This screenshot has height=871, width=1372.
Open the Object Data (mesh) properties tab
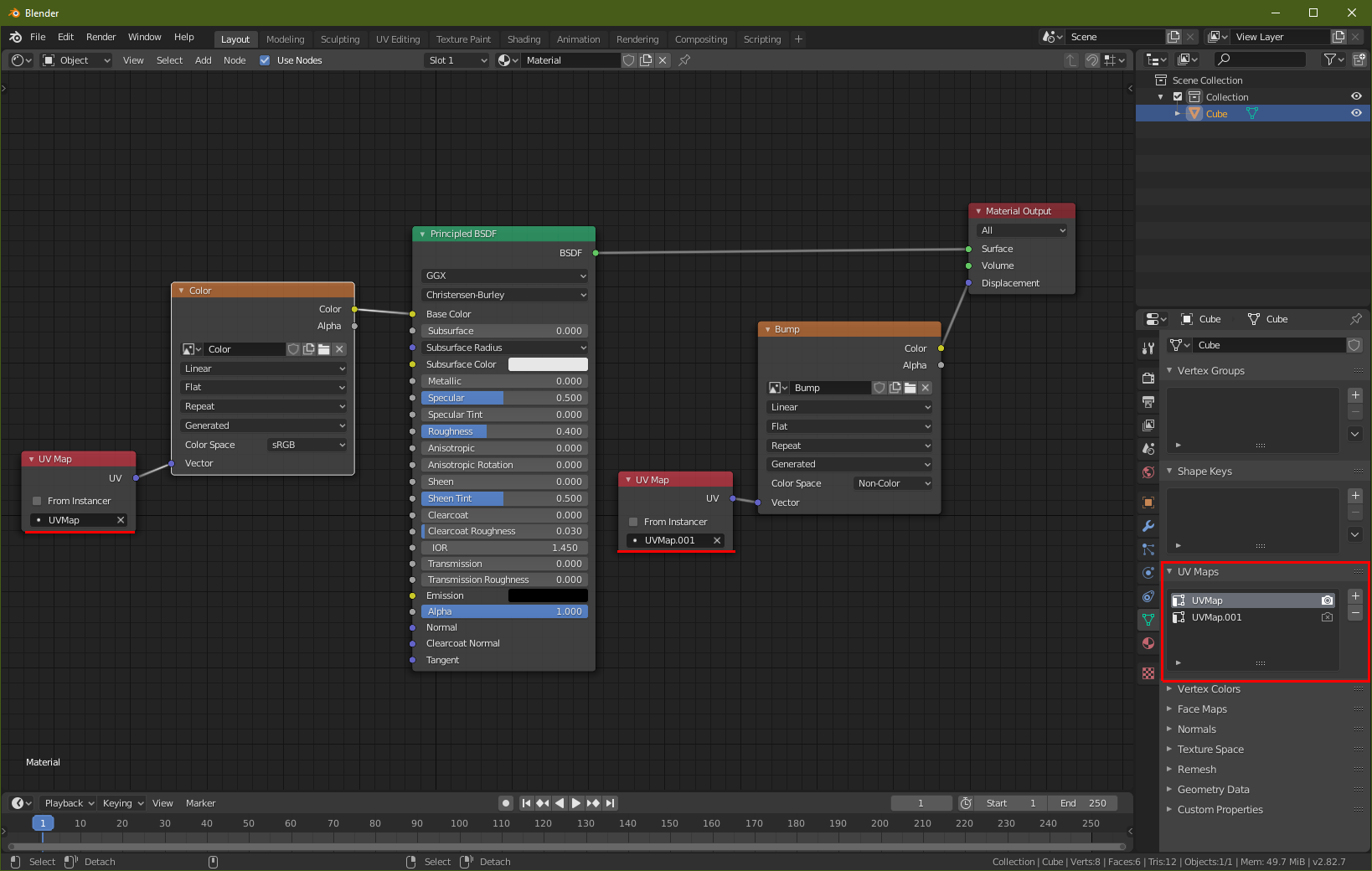pyautogui.click(x=1148, y=620)
